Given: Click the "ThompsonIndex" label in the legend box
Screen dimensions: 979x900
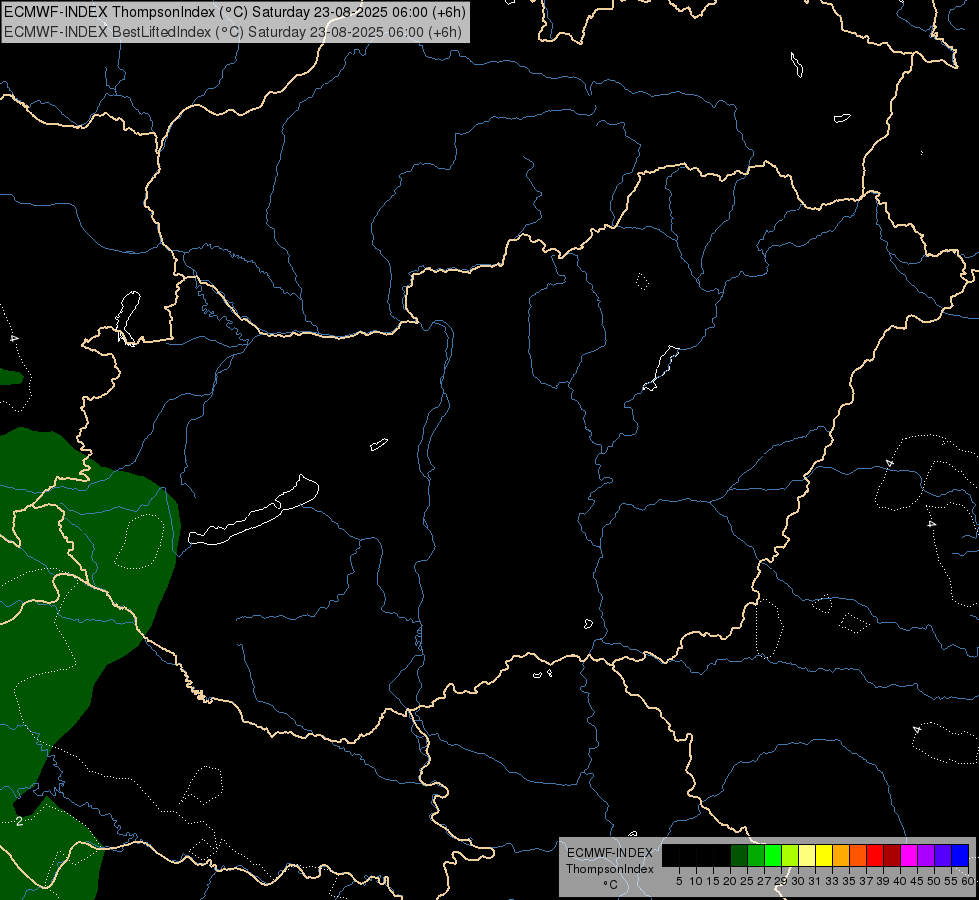Looking at the screenshot, I should tap(610, 869).
